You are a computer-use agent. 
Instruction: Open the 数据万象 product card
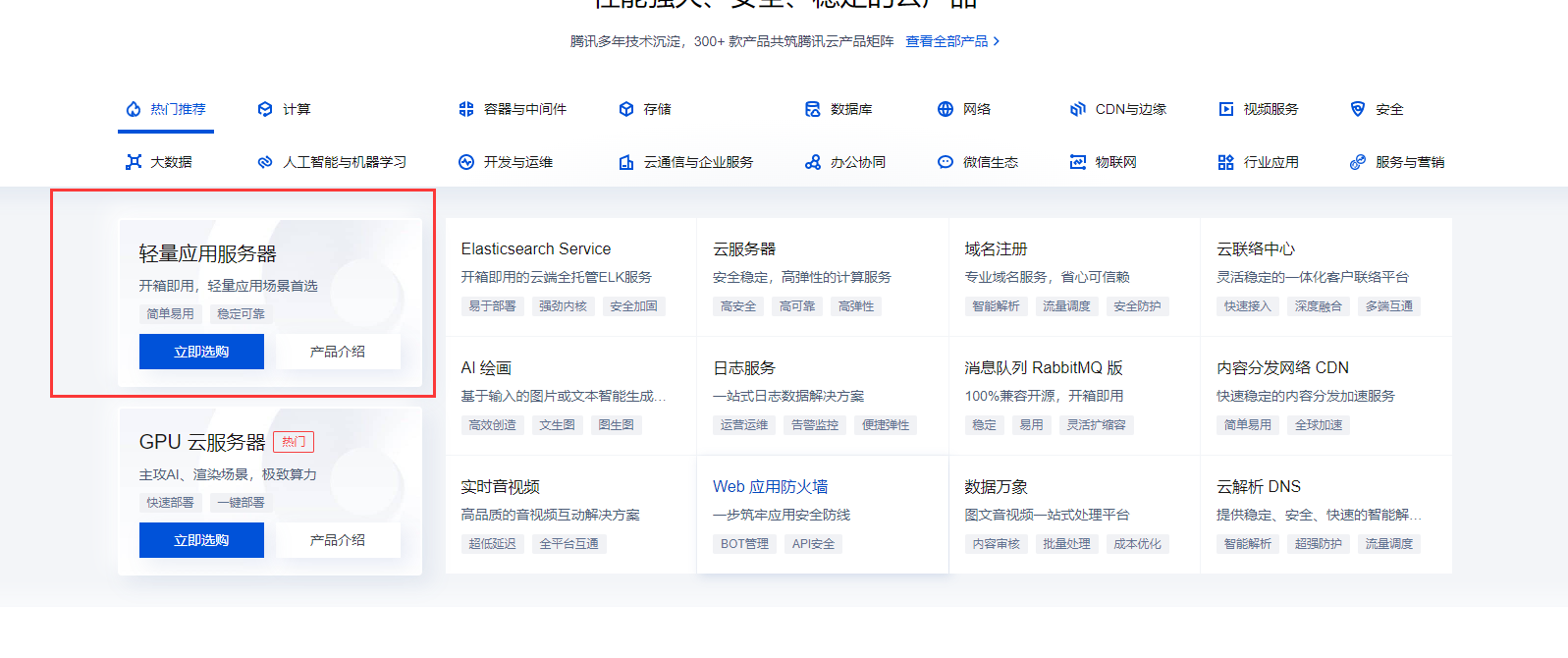[x=1075, y=515]
